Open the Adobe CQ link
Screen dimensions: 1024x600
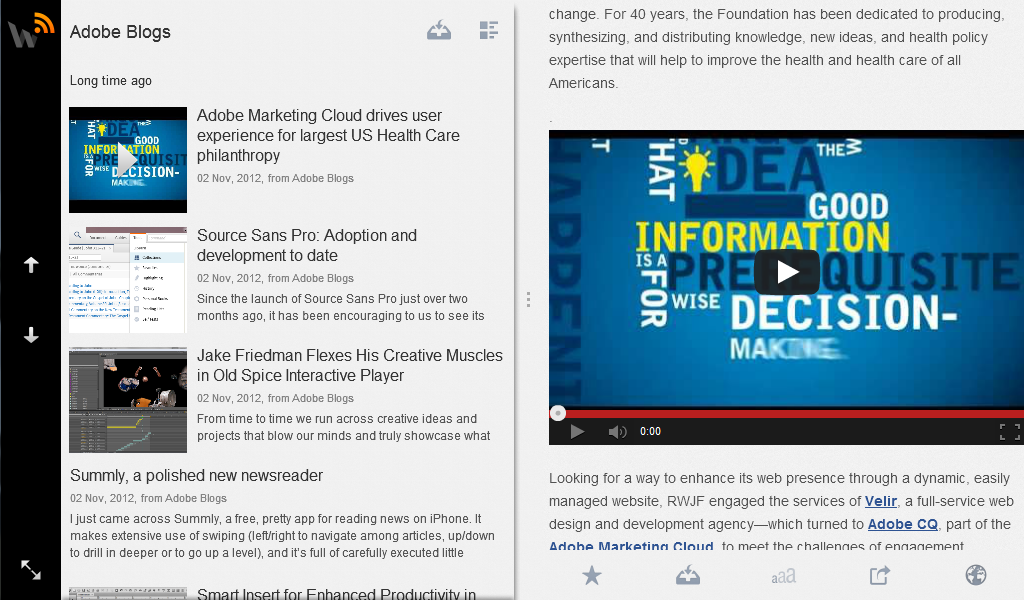pyautogui.click(x=902, y=524)
